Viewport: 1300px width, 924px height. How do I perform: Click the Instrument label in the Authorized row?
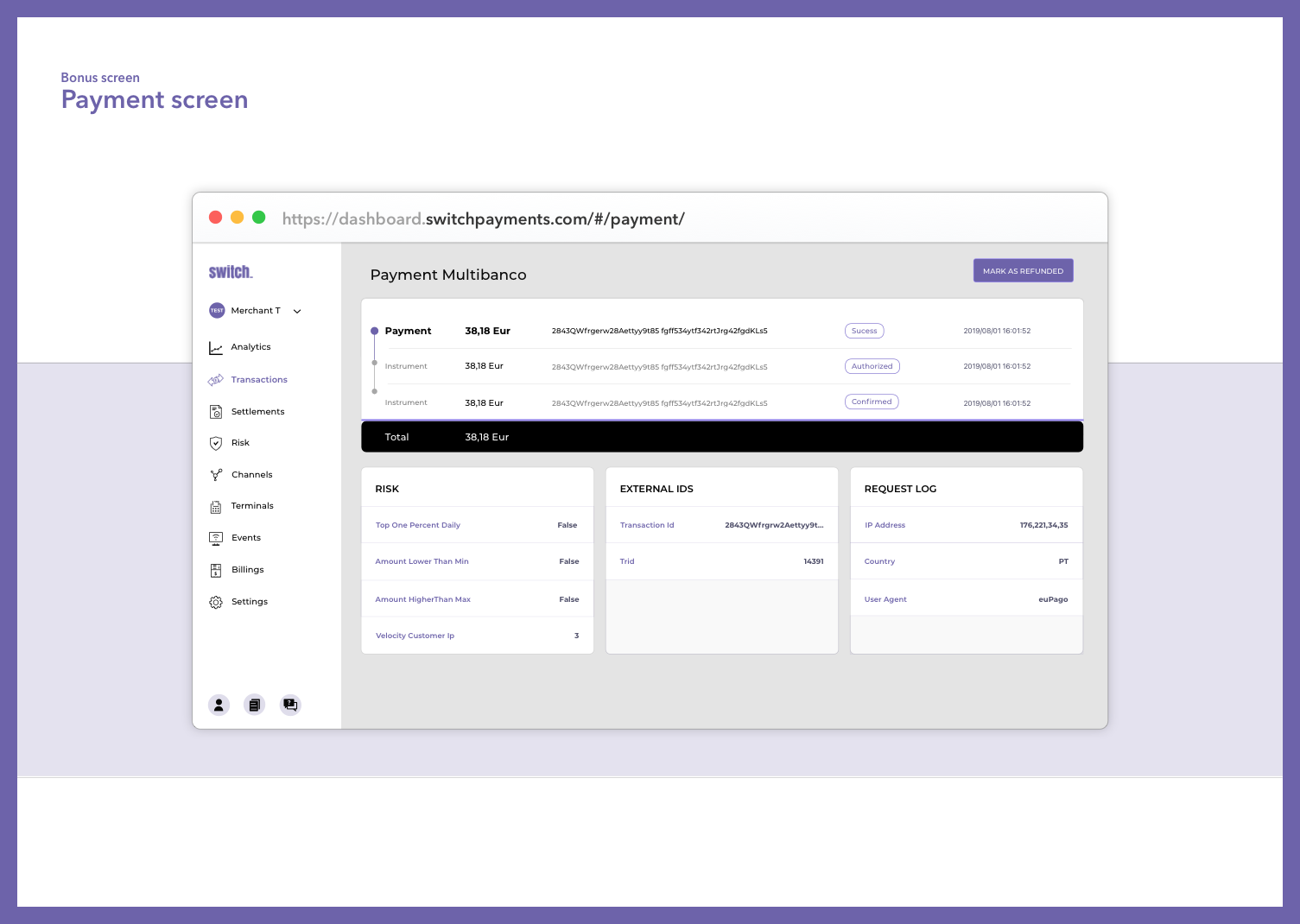tap(406, 366)
